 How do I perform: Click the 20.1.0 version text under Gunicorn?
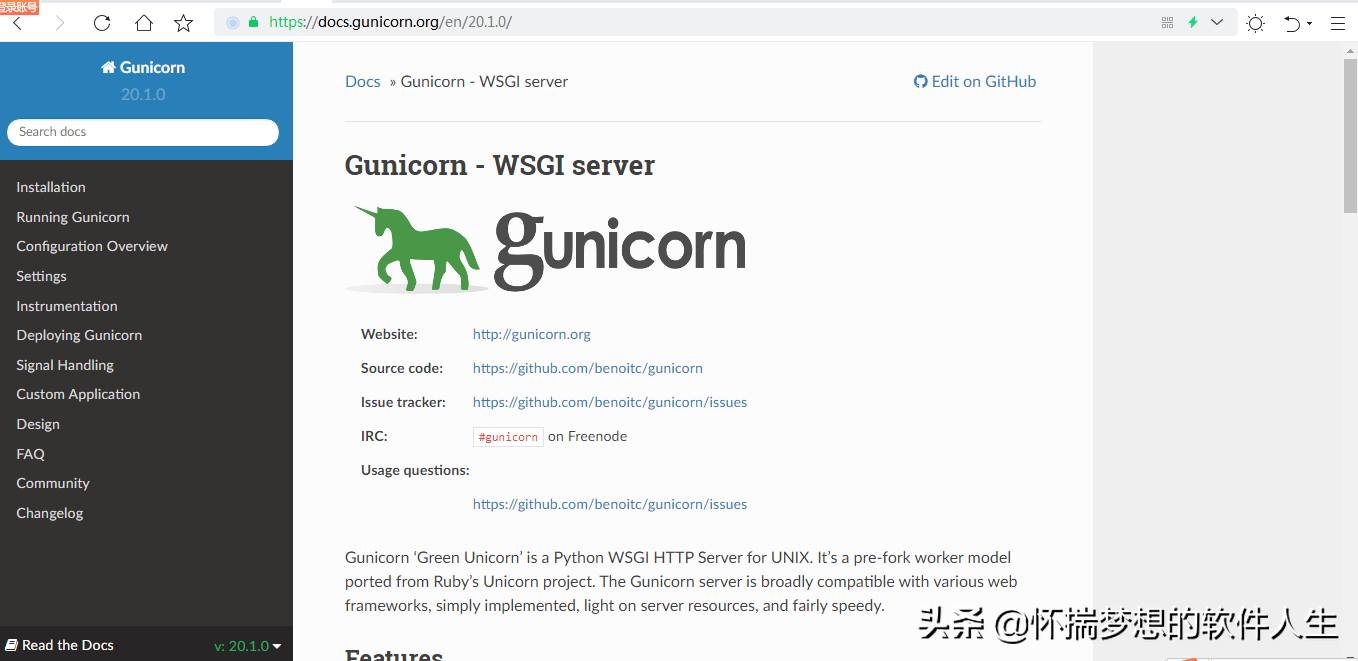tap(143, 95)
